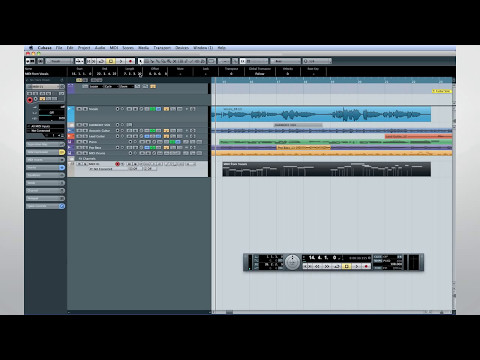Screen dimensions: 480x360
Task: Open the MIDI Inserts section in the Inspector
Action: click(45, 160)
